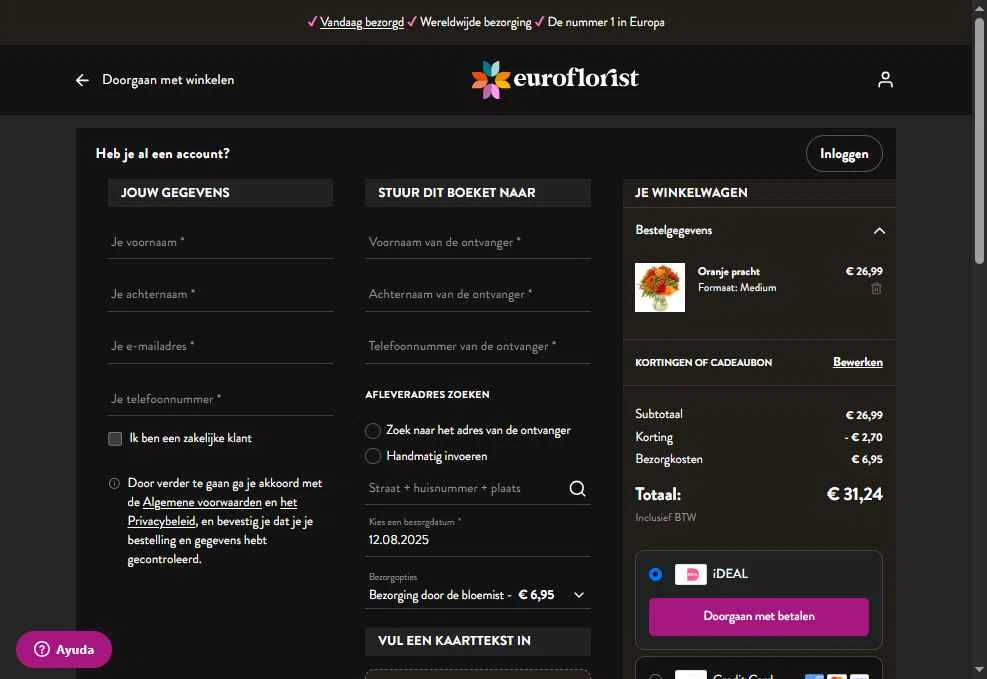The image size is (987, 679).
Task: Open the user account profile icon
Action: pos(885,79)
